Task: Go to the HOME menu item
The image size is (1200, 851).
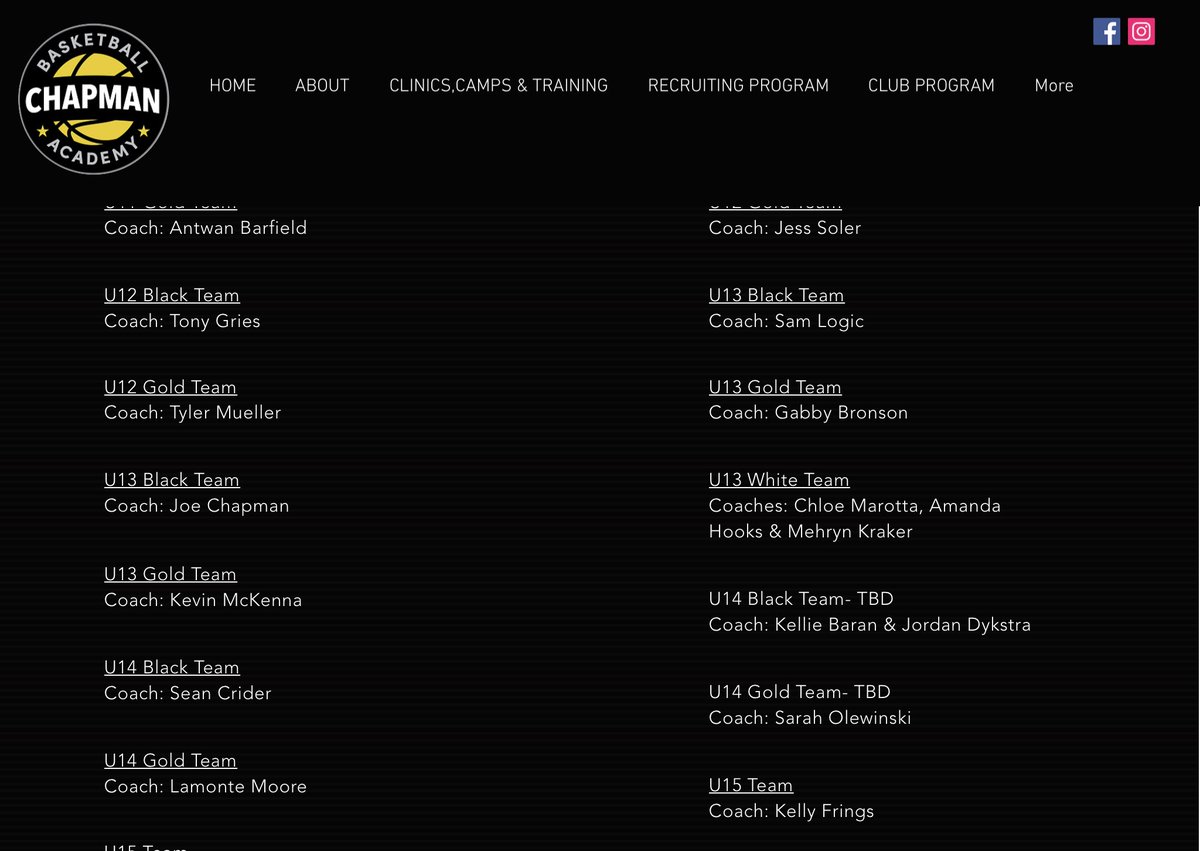Action: 232,86
